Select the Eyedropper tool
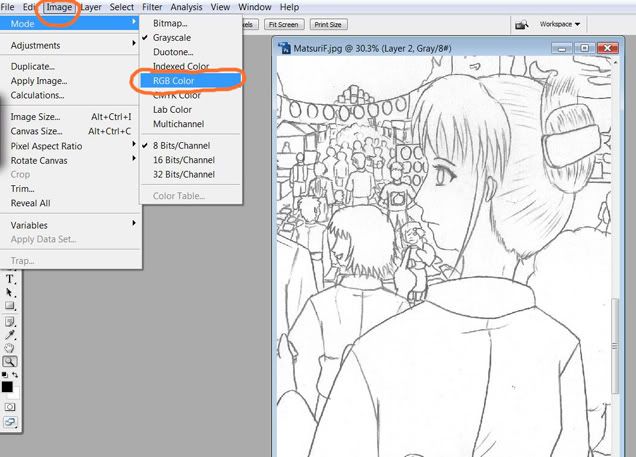This screenshot has width=636, height=457. click(10, 335)
